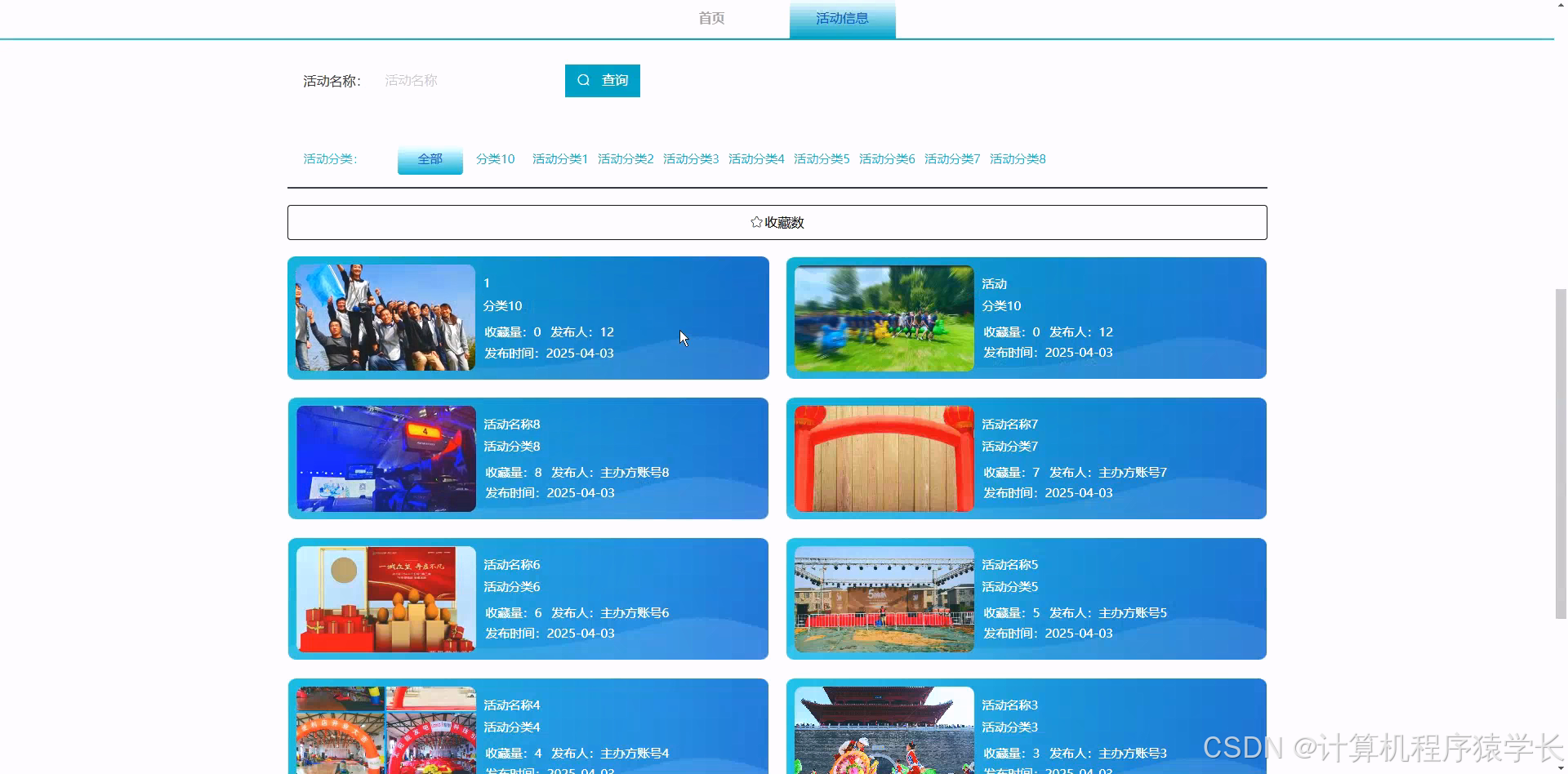This screenshot has width=1568, height=774.
Task: Select the 活动分类8 filter link
Action: (x=1017, y=158)
